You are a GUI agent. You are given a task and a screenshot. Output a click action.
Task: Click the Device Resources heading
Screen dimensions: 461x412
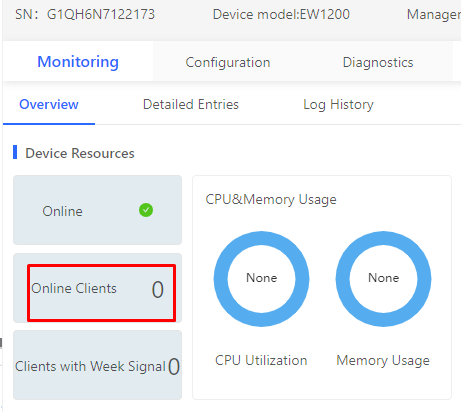tap(80, 153)
